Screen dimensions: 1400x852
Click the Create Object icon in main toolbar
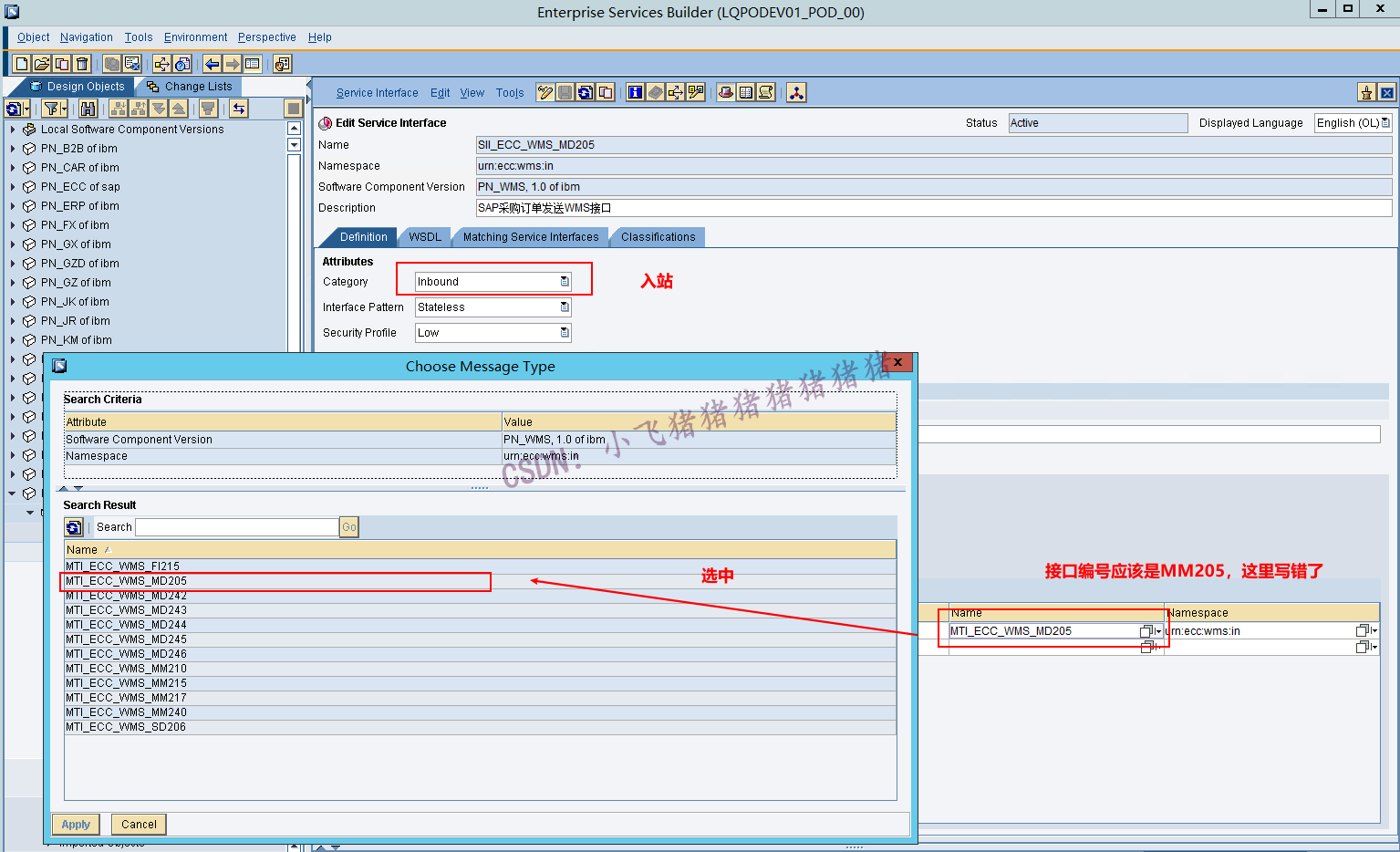point(20,63)
